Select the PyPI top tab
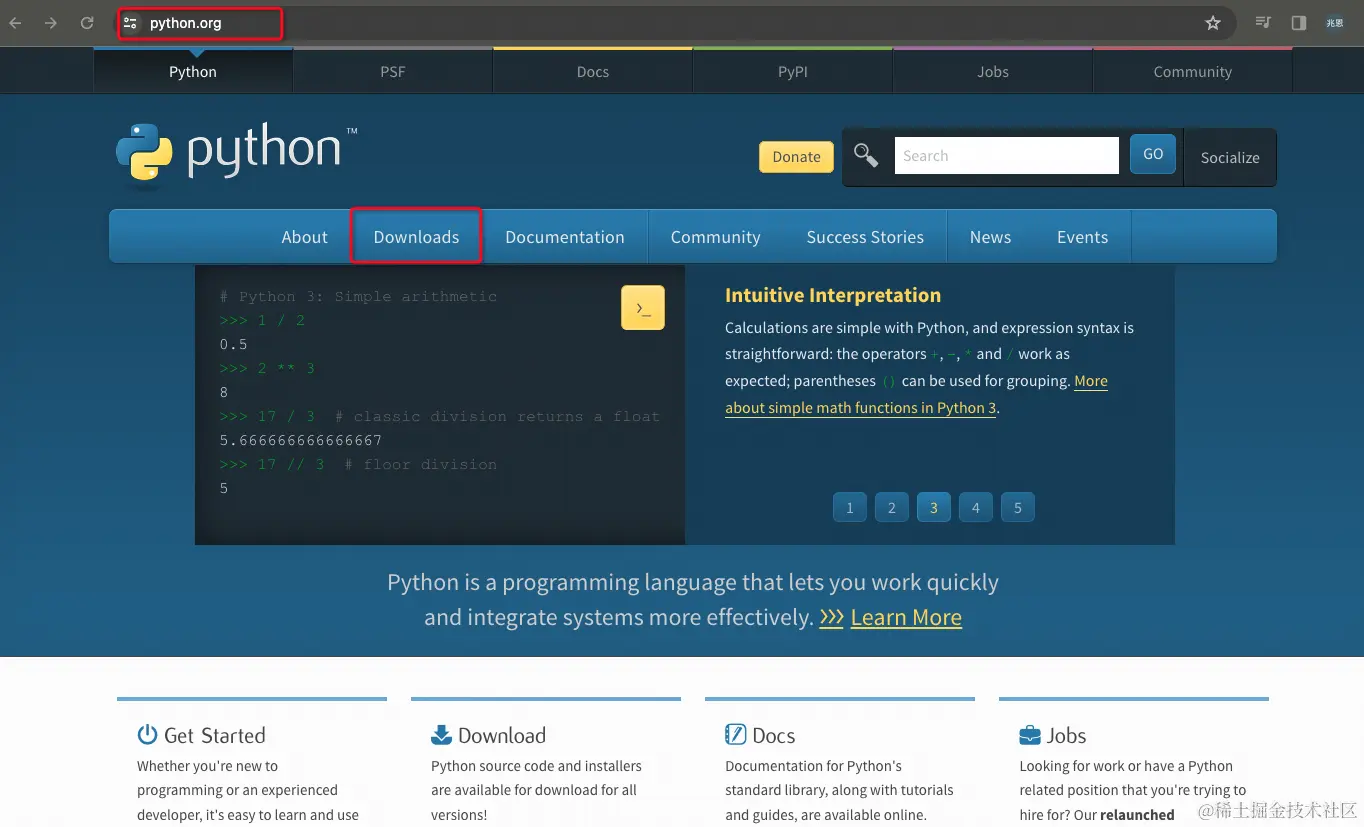The height and width of the screenshot is (827, 1364). click(x=793, y=72)
